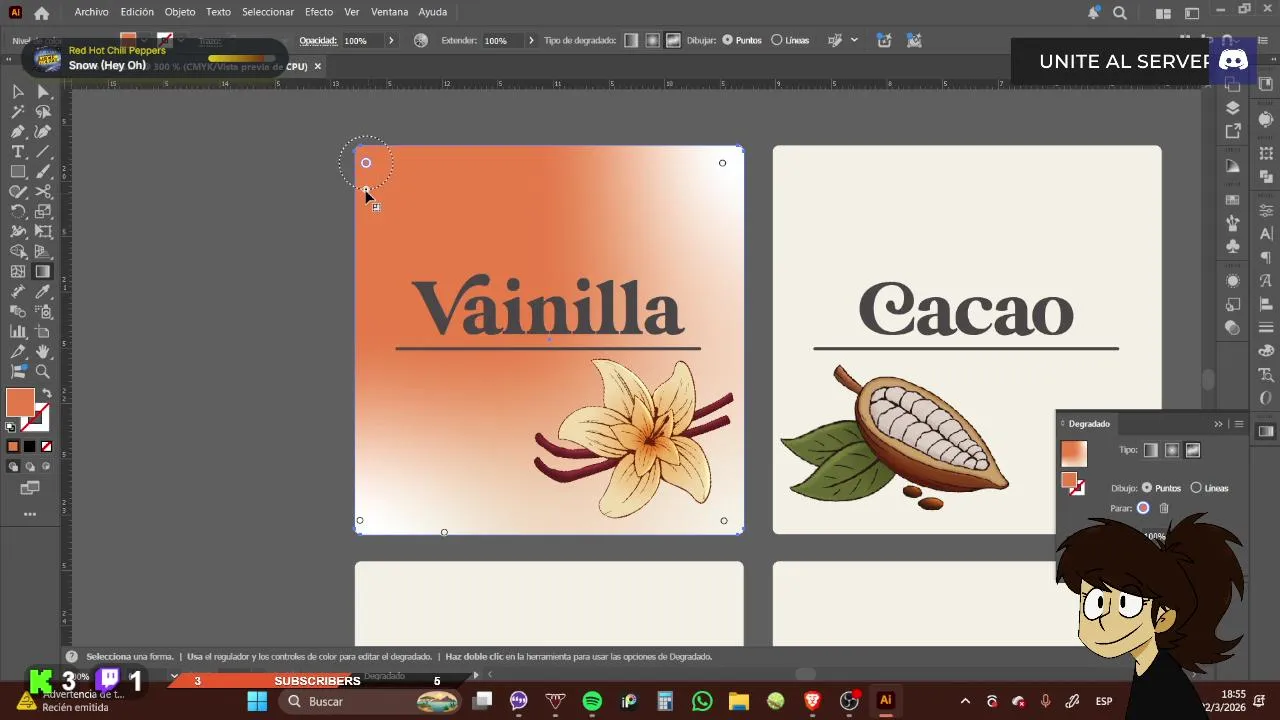Viewport: 1280px width, 720px height.
Task: Open the Asset Export panel icon
Action: 1233,131
